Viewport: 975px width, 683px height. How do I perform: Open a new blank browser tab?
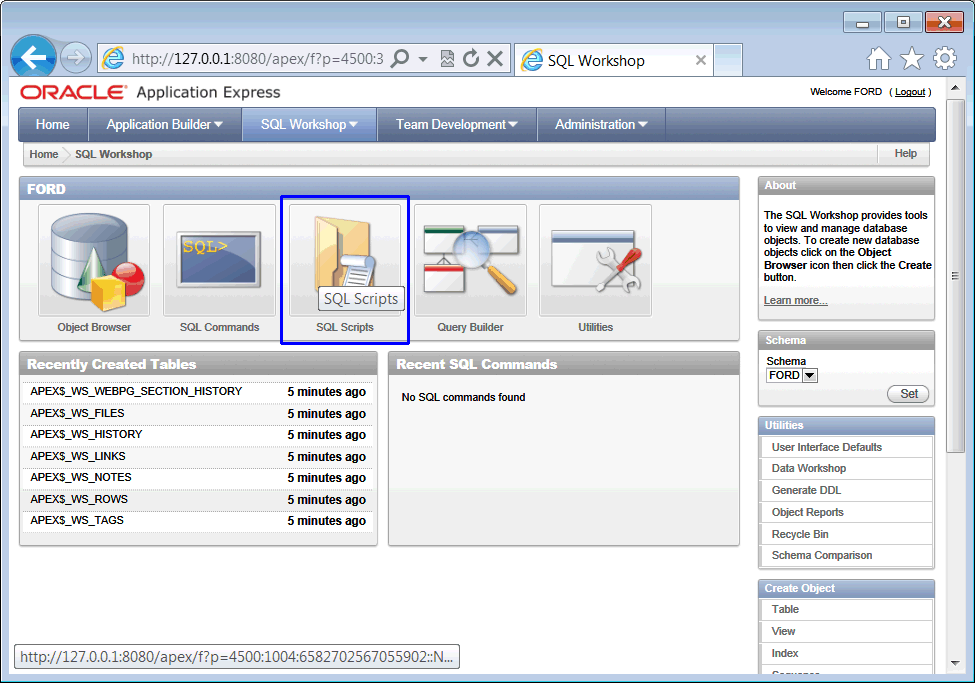(728, 60)
